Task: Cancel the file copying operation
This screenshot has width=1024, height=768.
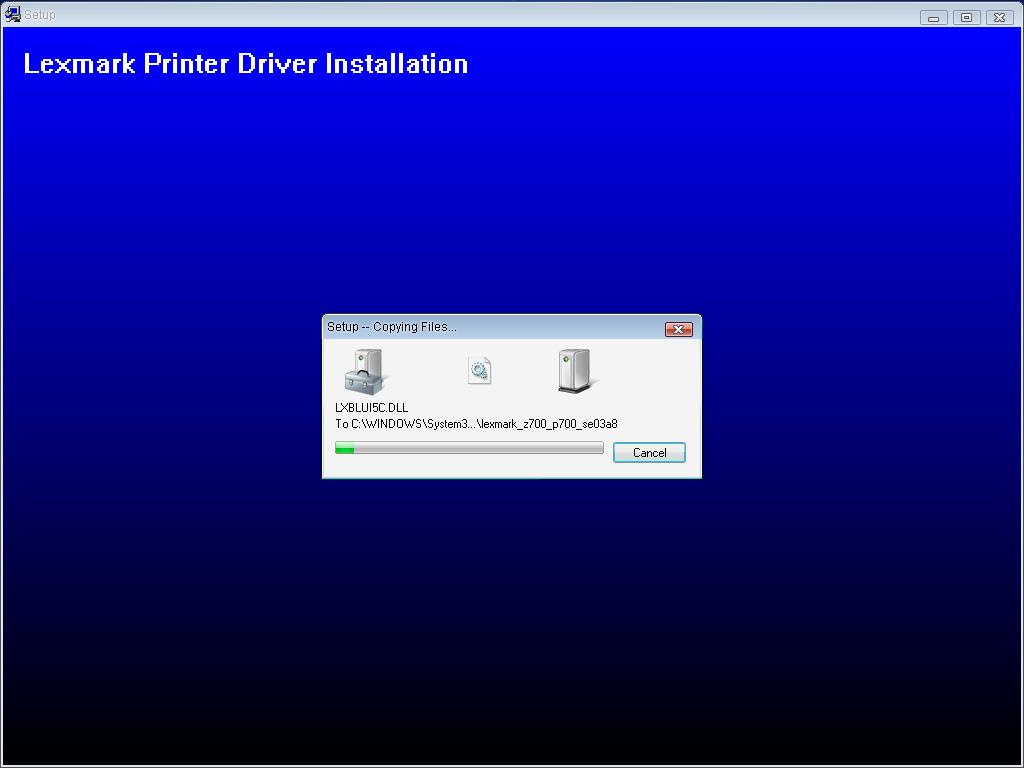Action: [649, 453]
